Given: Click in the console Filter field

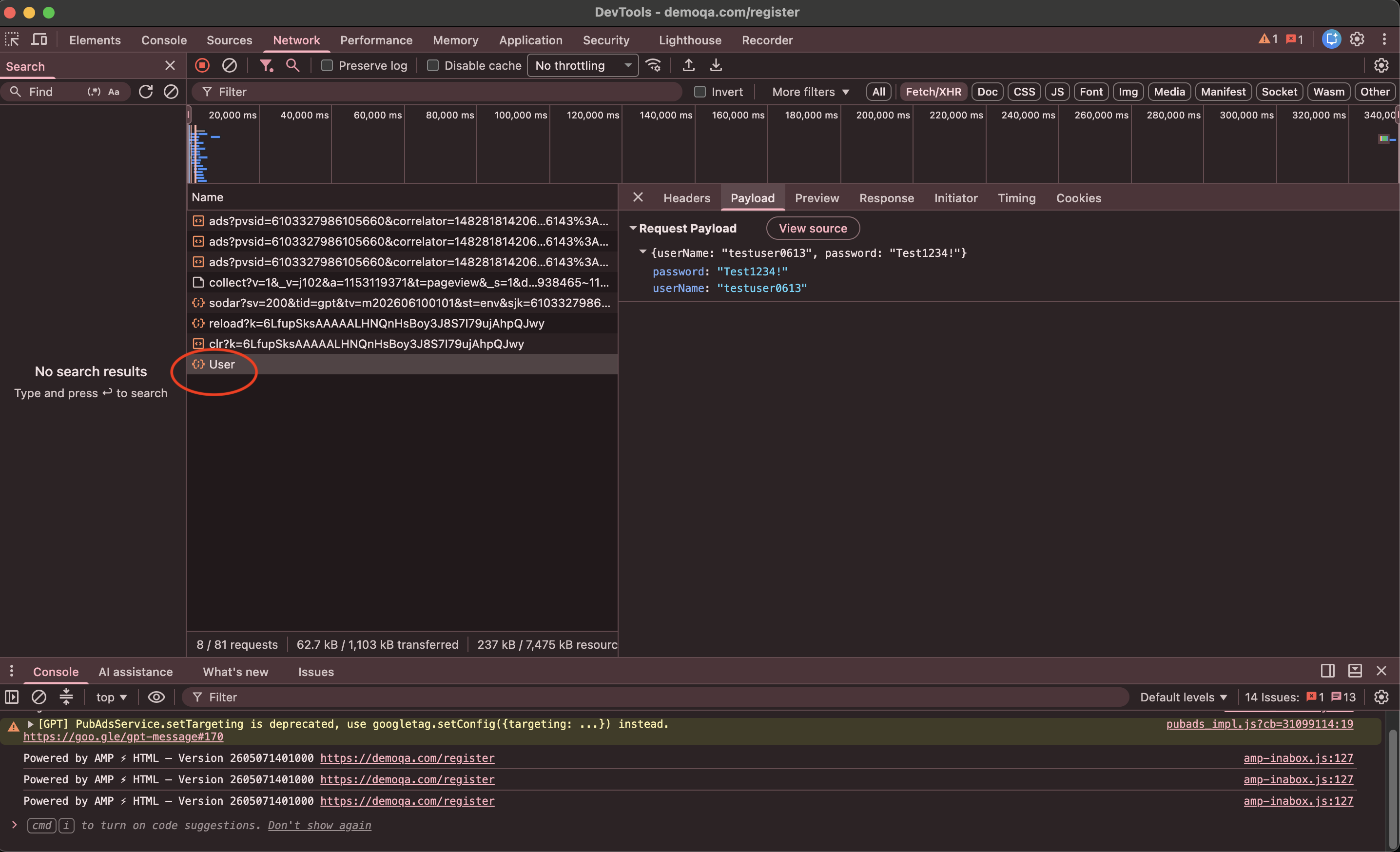Looking at the screenshot, I should [655, 697].
